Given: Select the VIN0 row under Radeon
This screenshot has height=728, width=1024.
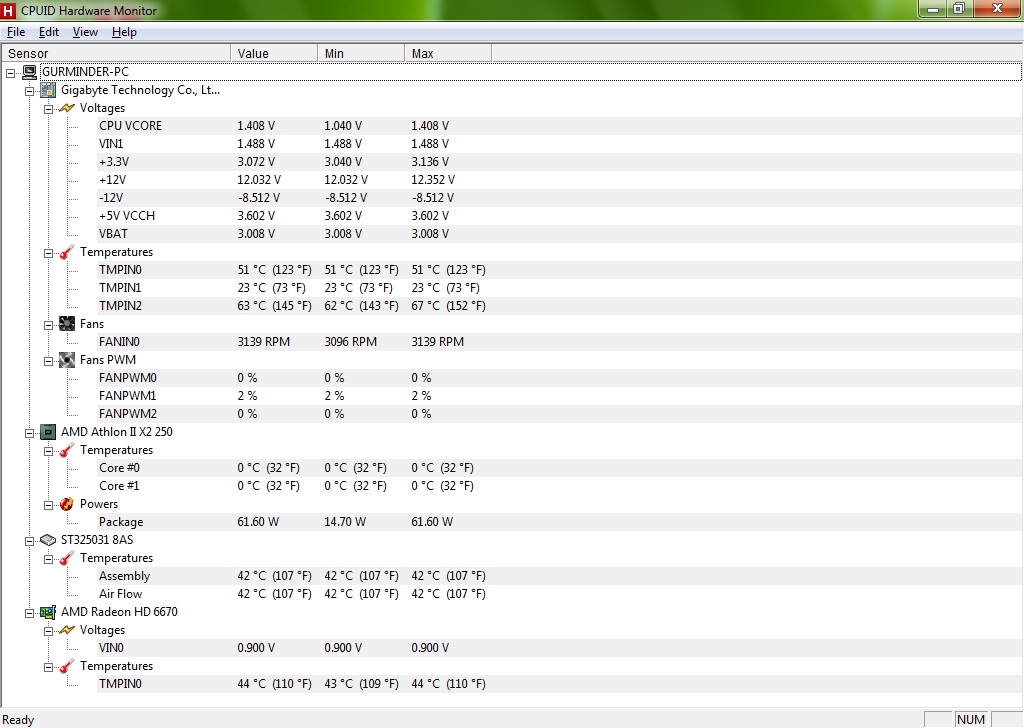Looking at the screenshot, I should 559,648.
